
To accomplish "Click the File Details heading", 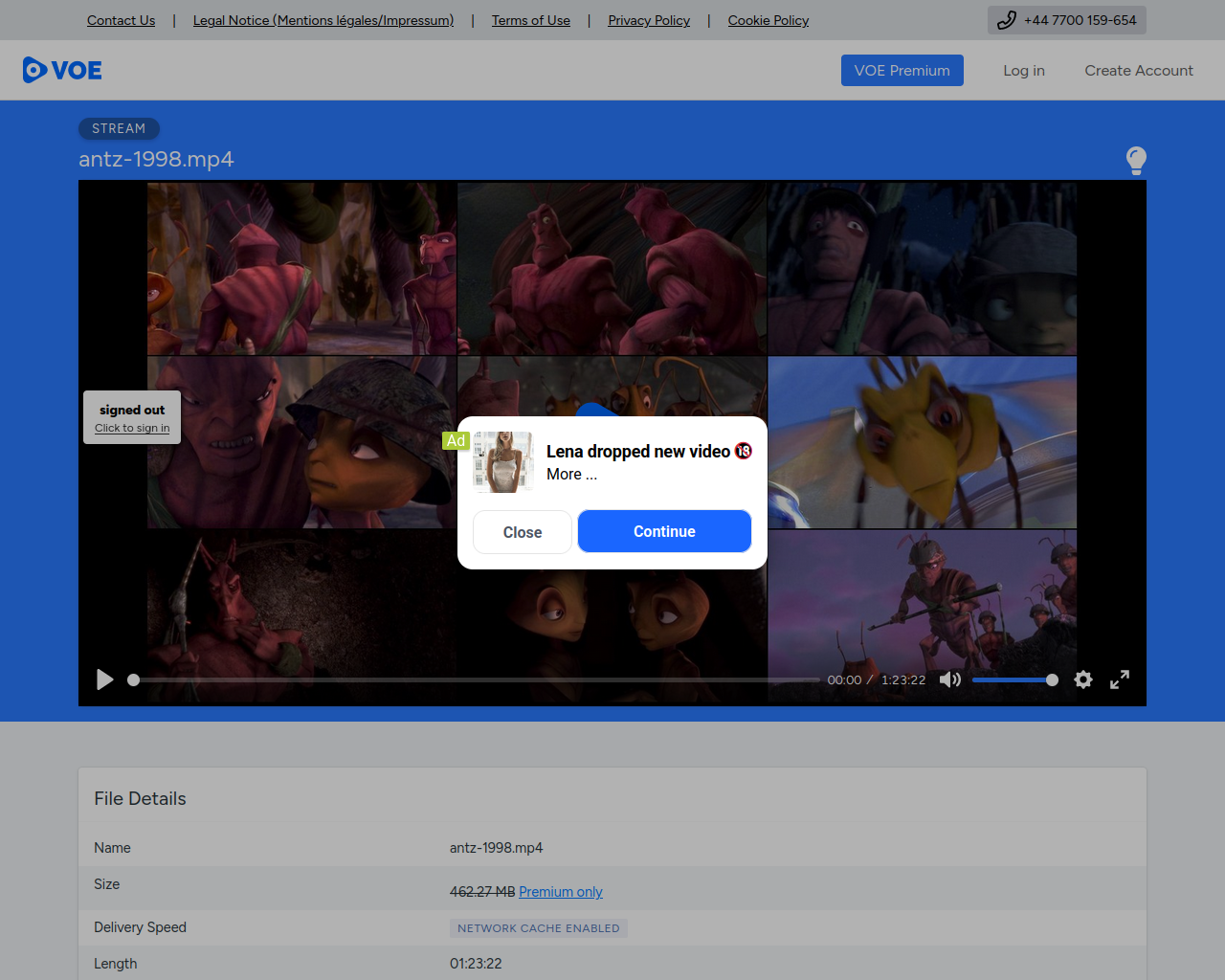I will pos(140,798).
